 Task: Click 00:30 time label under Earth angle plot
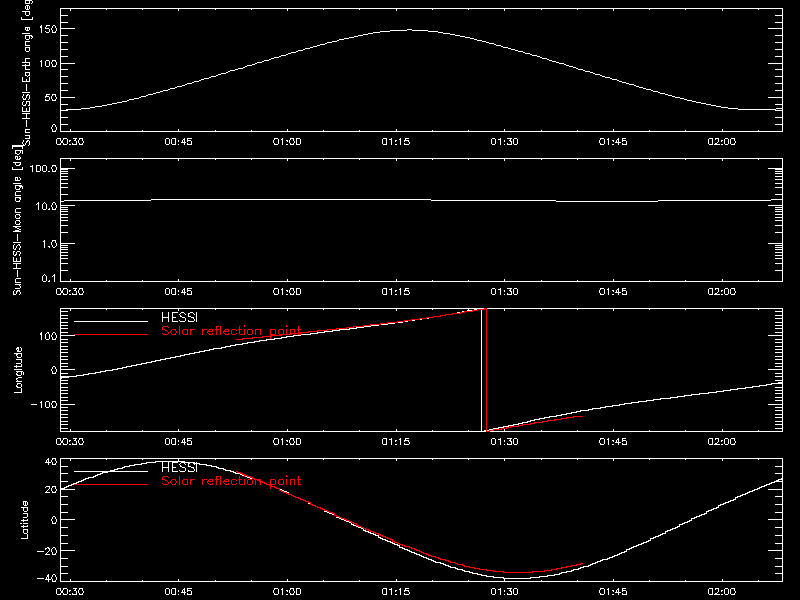pos(70,142)
